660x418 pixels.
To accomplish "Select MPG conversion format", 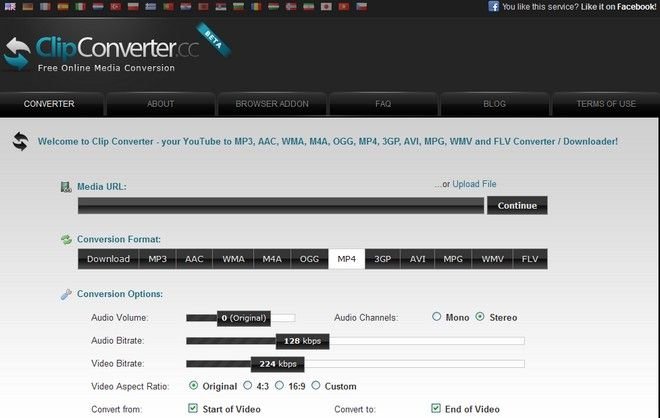I will (x=453, y=259).
